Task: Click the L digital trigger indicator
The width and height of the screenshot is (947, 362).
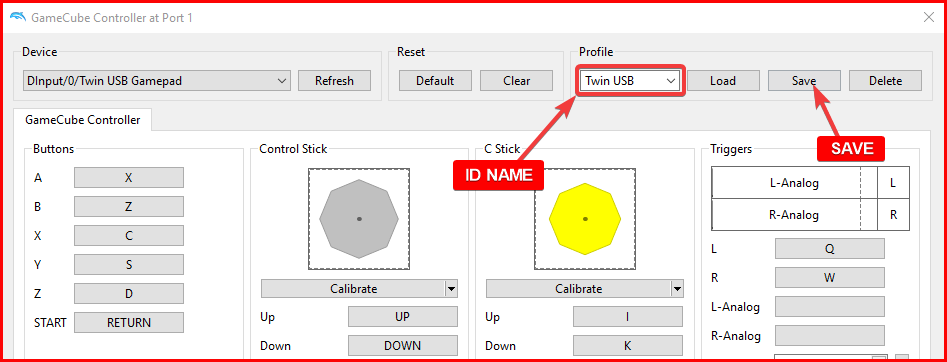Action: 893,183
